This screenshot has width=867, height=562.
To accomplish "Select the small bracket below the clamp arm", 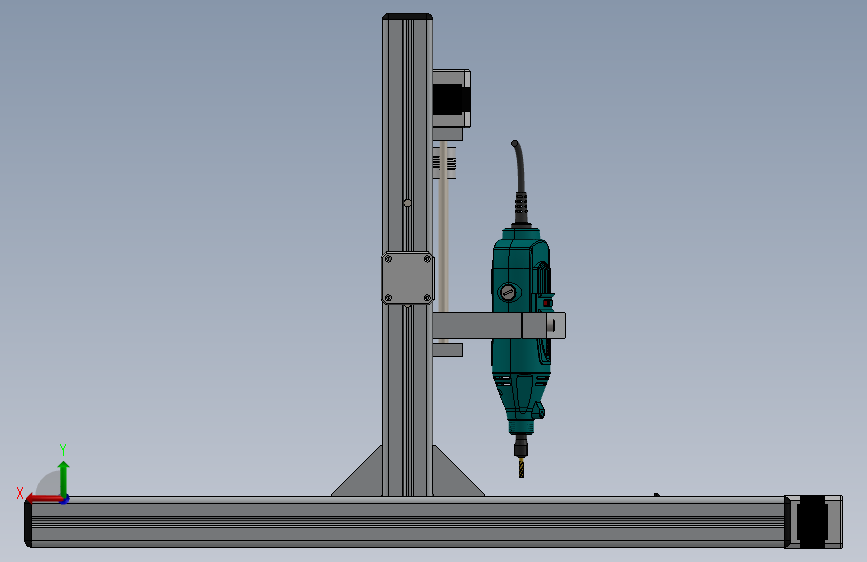I will [x=447, y=350].
